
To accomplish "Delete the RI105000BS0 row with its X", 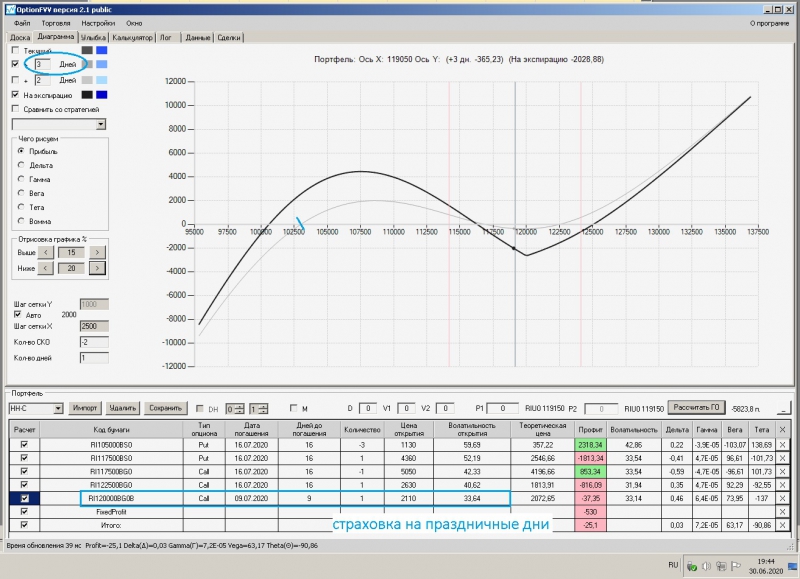I will 782,445.
